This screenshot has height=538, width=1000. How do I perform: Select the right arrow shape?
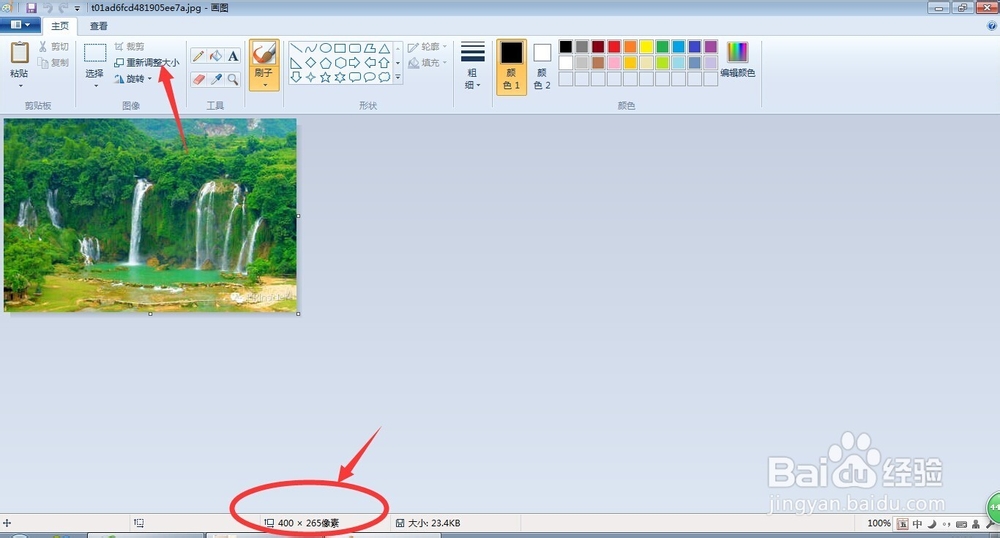pos(355,63)
